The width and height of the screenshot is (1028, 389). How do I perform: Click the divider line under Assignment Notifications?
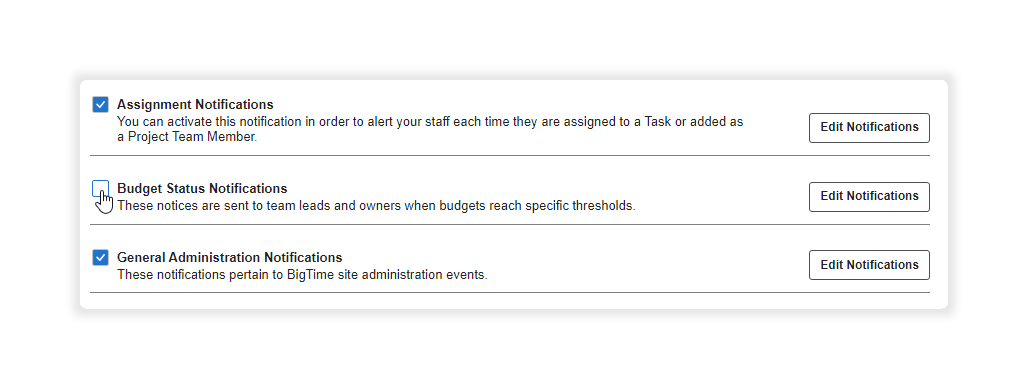coord(509,155)
